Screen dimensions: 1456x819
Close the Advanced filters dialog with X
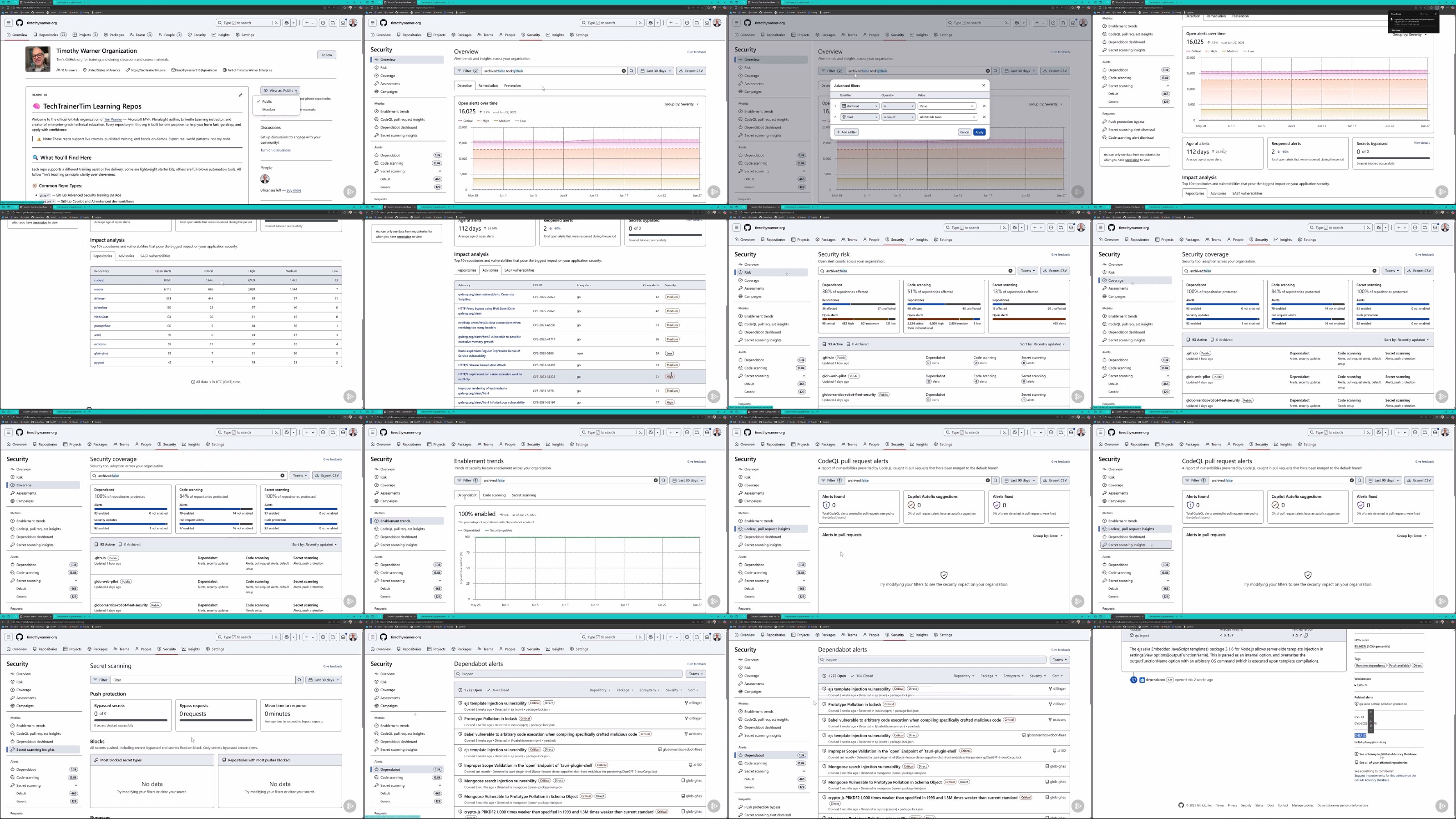tap(983, 86)
